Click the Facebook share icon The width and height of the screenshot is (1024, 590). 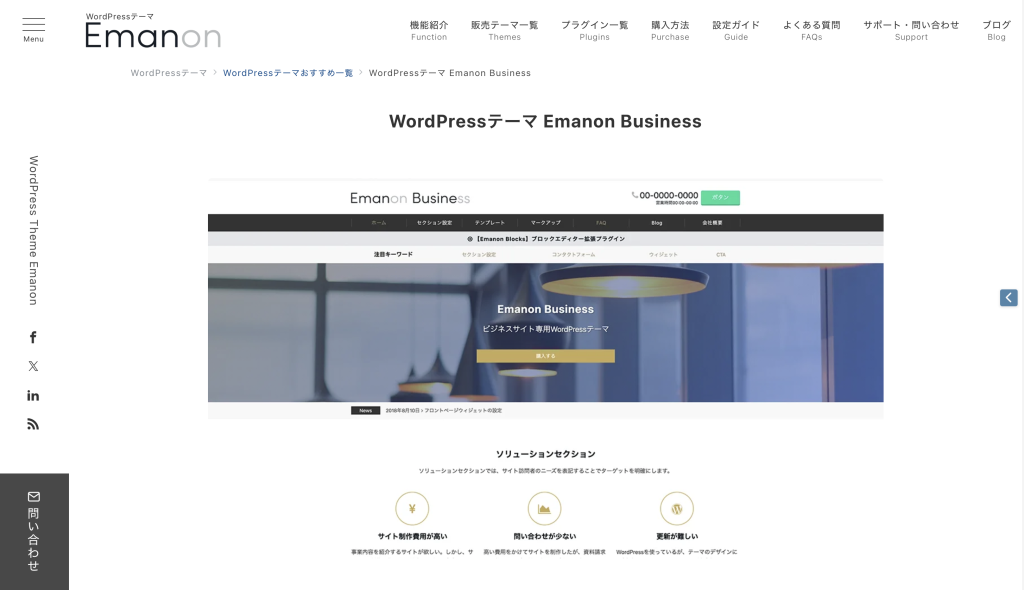tap(33, 337)
